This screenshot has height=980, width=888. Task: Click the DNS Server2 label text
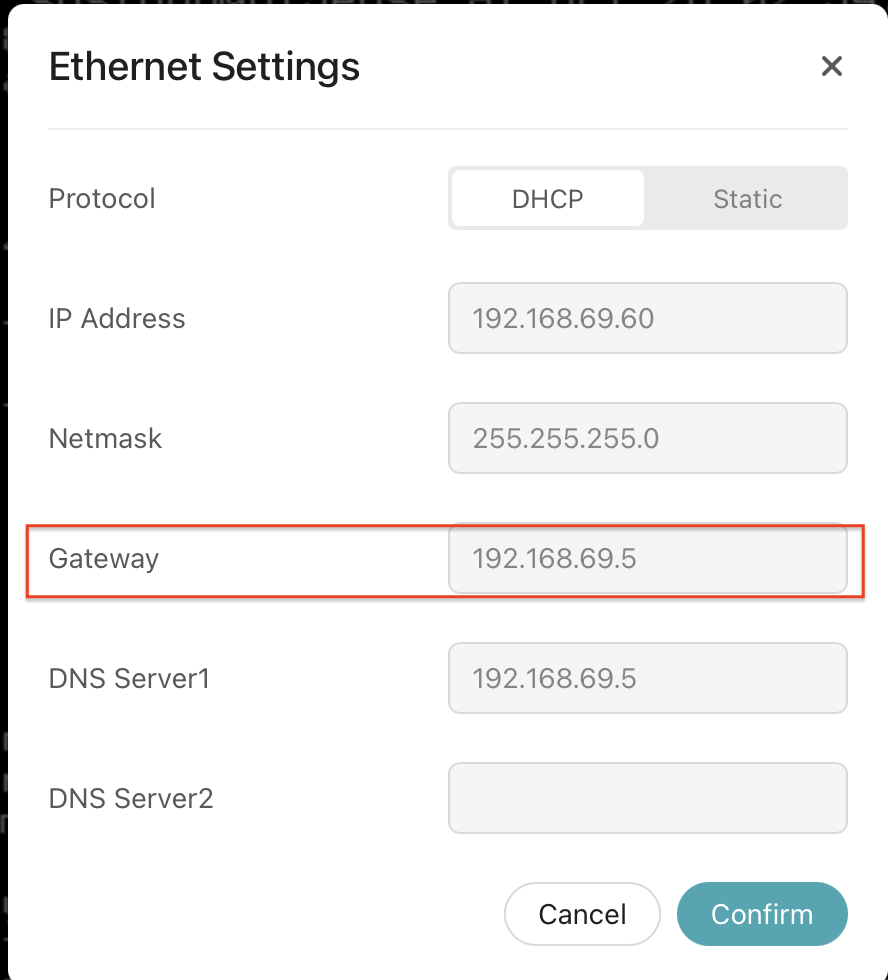pyautogui.click(x=131, y=799)
